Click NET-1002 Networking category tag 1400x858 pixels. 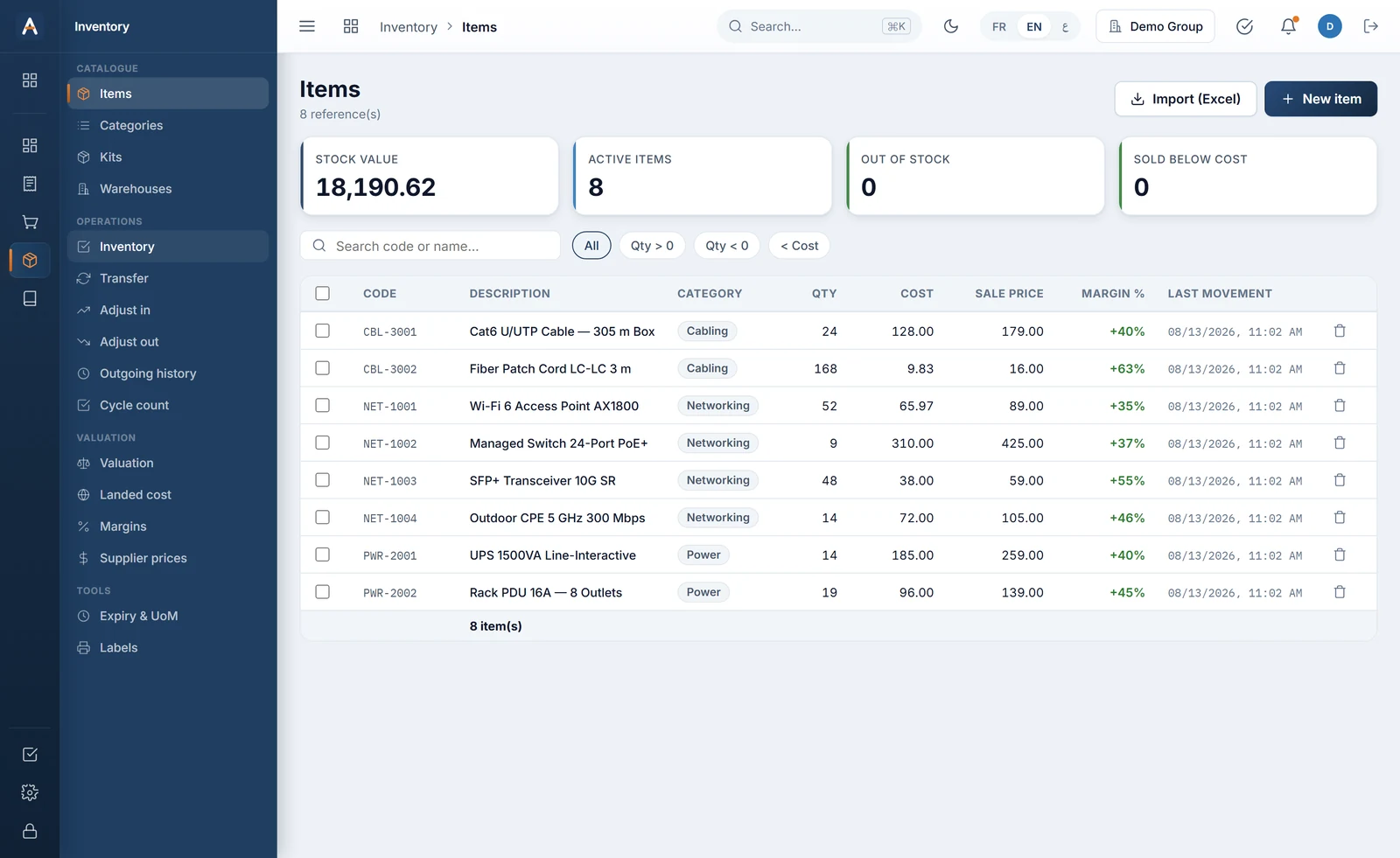(x=718, y=443)
